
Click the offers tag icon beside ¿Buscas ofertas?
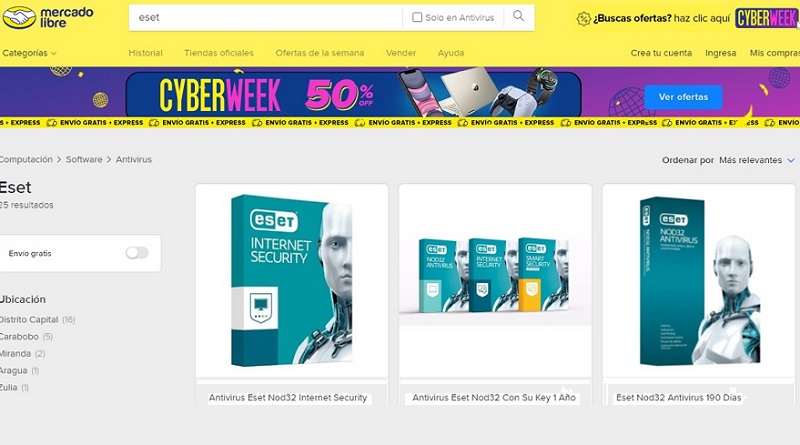pyautogui.click(x=583, y=19)
